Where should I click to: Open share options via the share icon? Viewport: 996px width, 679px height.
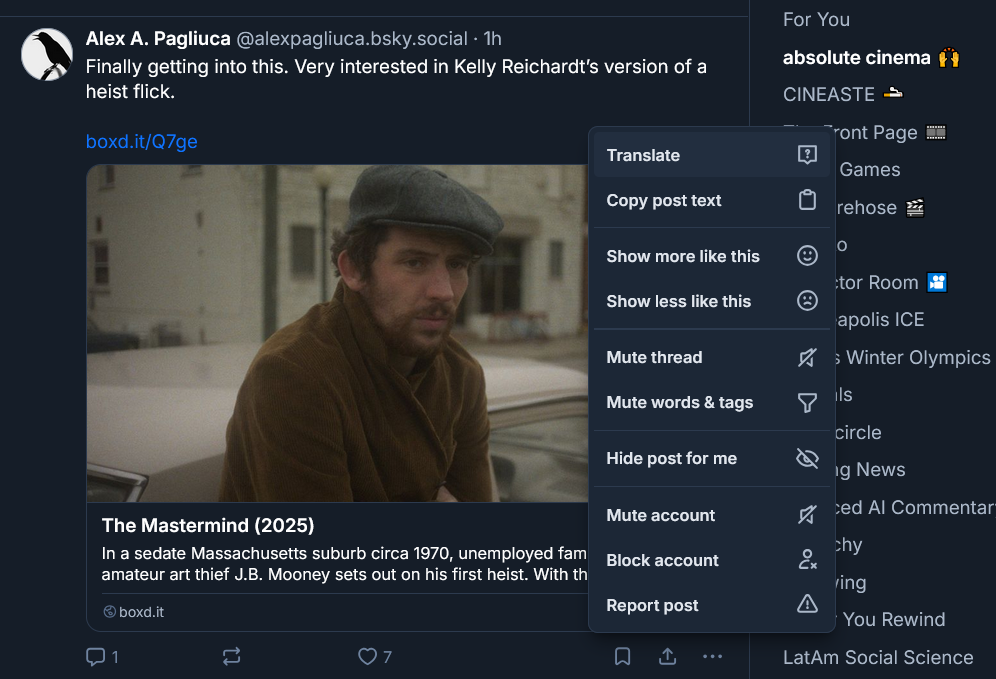667,657
